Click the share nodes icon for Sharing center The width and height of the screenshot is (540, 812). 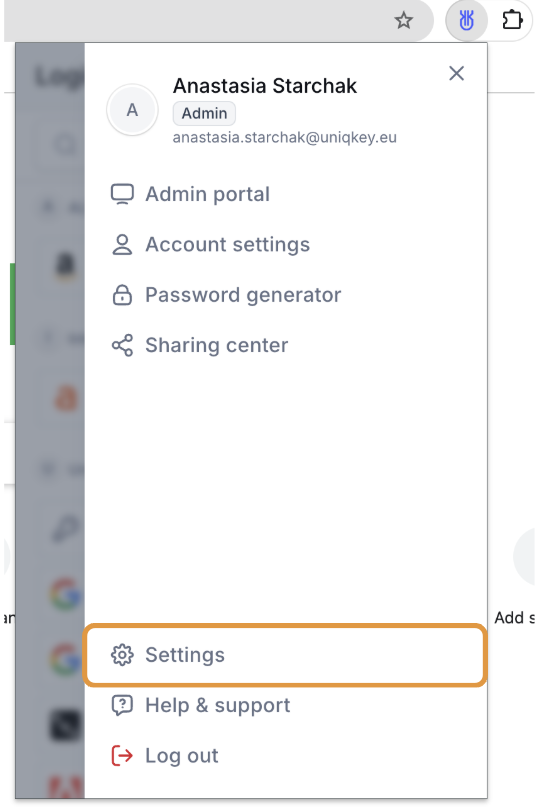click(122, 345)
